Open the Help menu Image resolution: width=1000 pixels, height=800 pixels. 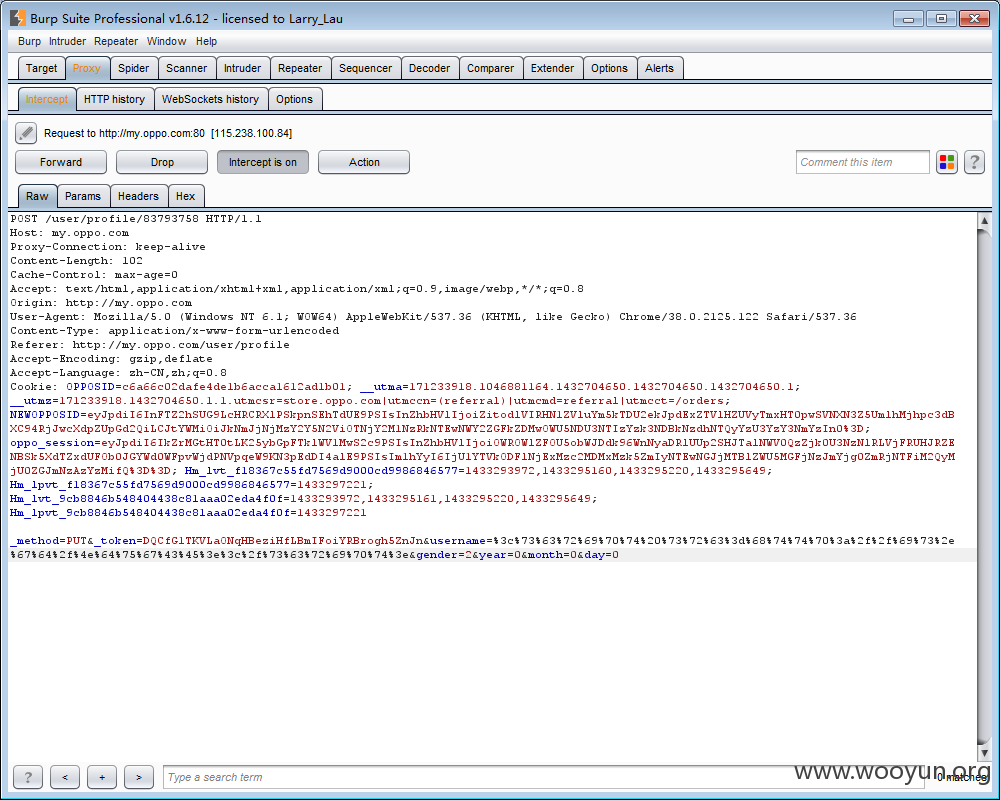tap(206, 41)
